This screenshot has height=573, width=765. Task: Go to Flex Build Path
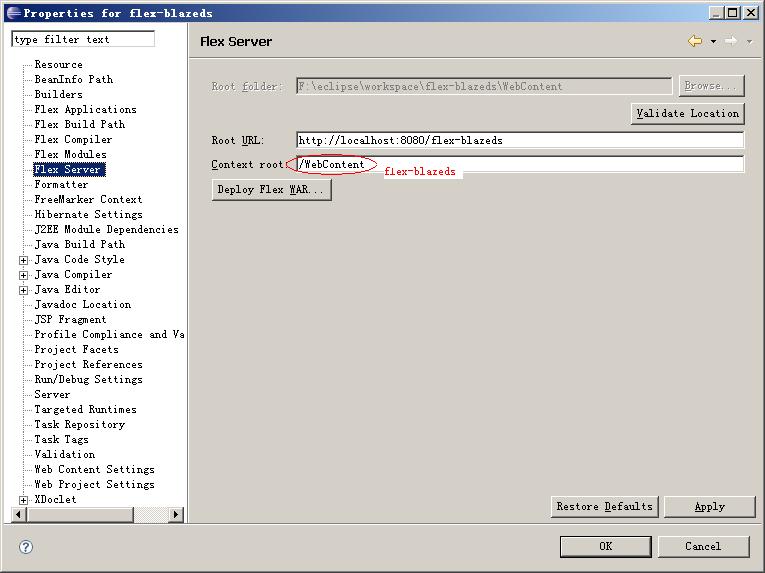coord(80,124)
